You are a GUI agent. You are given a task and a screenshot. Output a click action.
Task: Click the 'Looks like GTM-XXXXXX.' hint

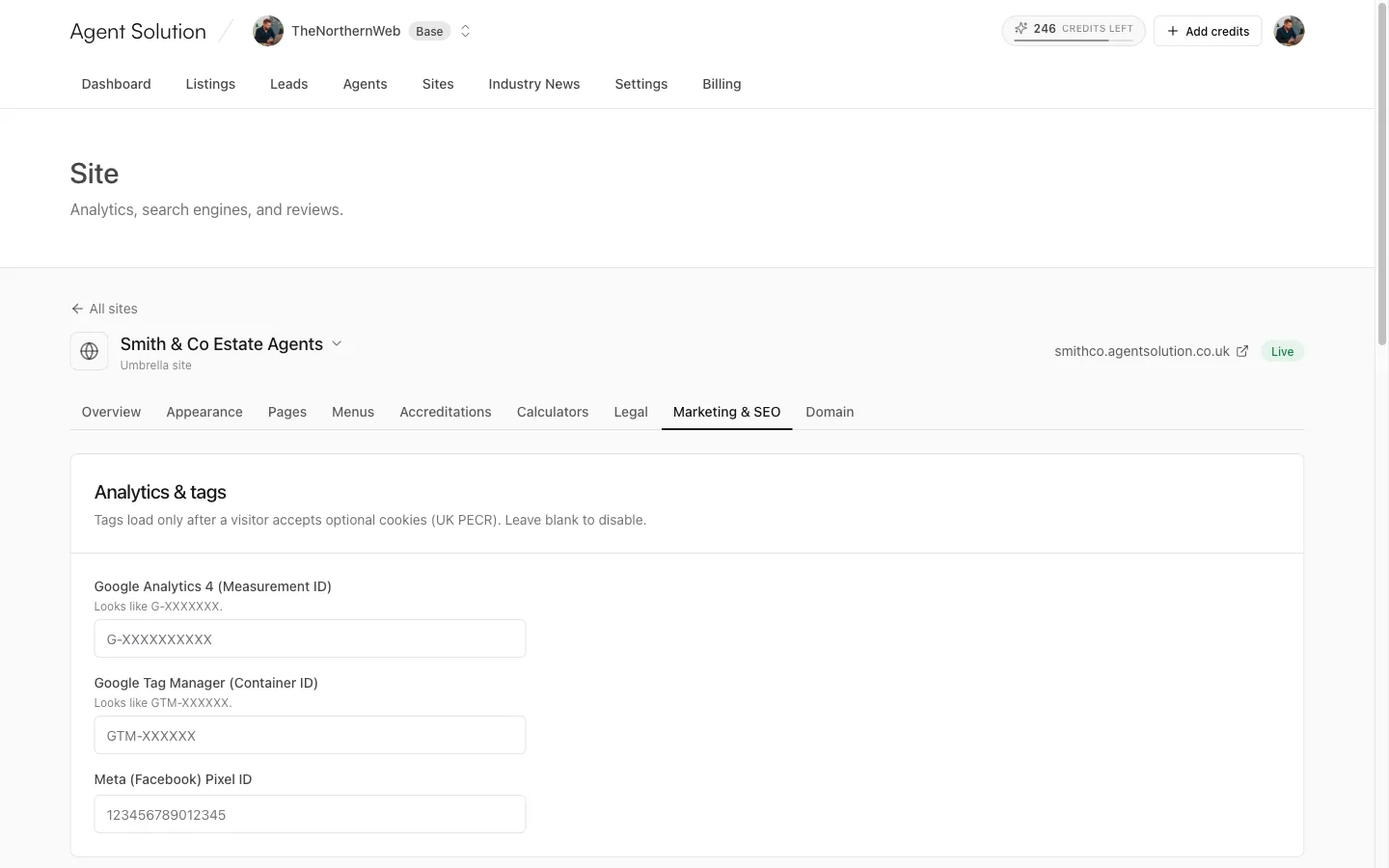(163, 703)
